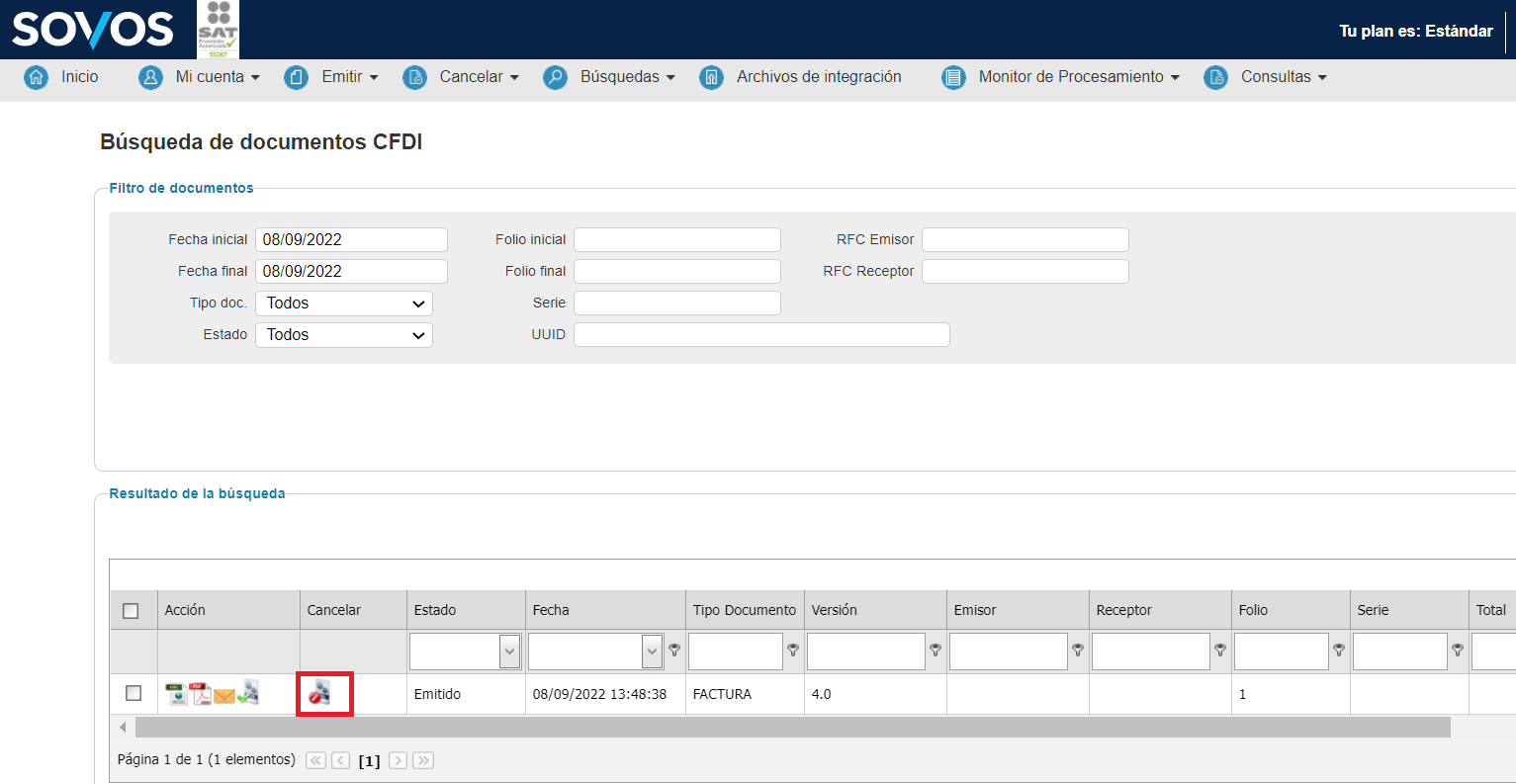Click the Emisor column filter box
The height and width of the screenshot is (784, 1516).
click(x=1009, y=652)
